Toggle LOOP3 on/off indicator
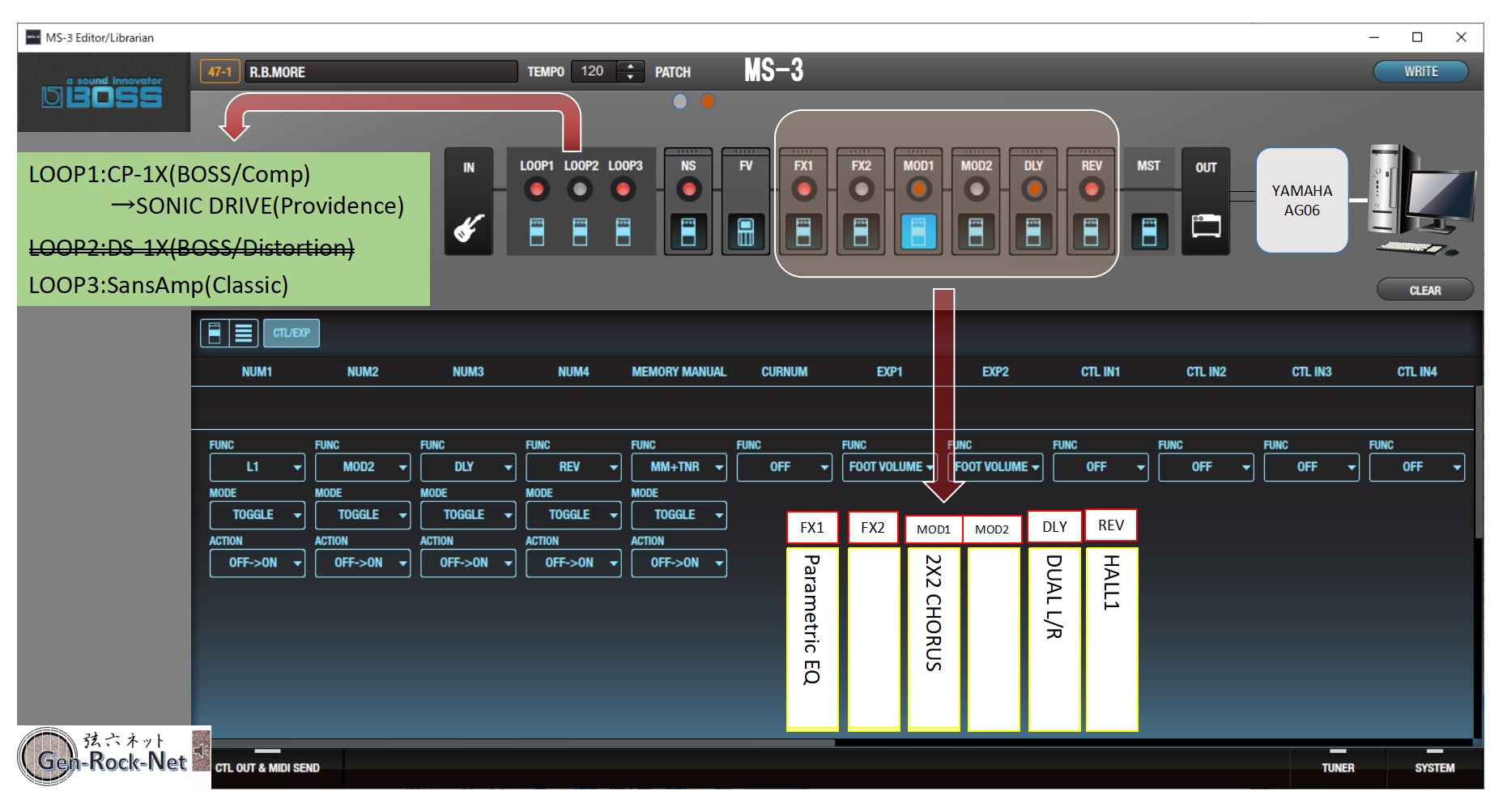1507x812 pixels. tap(623, 189)
